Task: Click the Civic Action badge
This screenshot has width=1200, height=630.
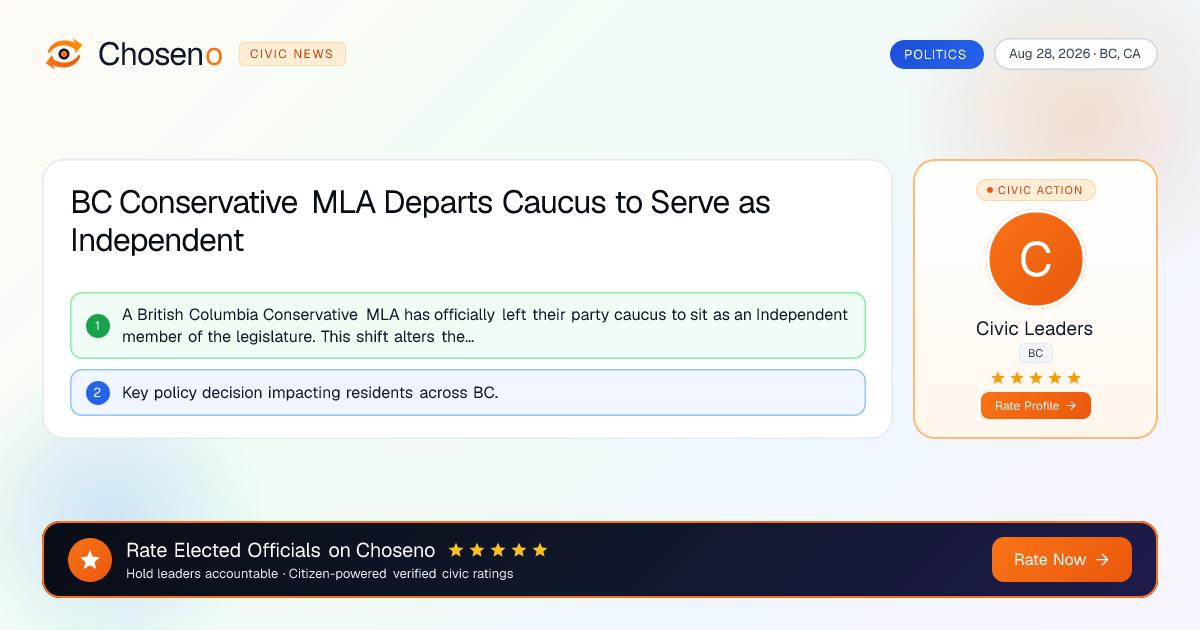Action: click(x=1035, y=190)
